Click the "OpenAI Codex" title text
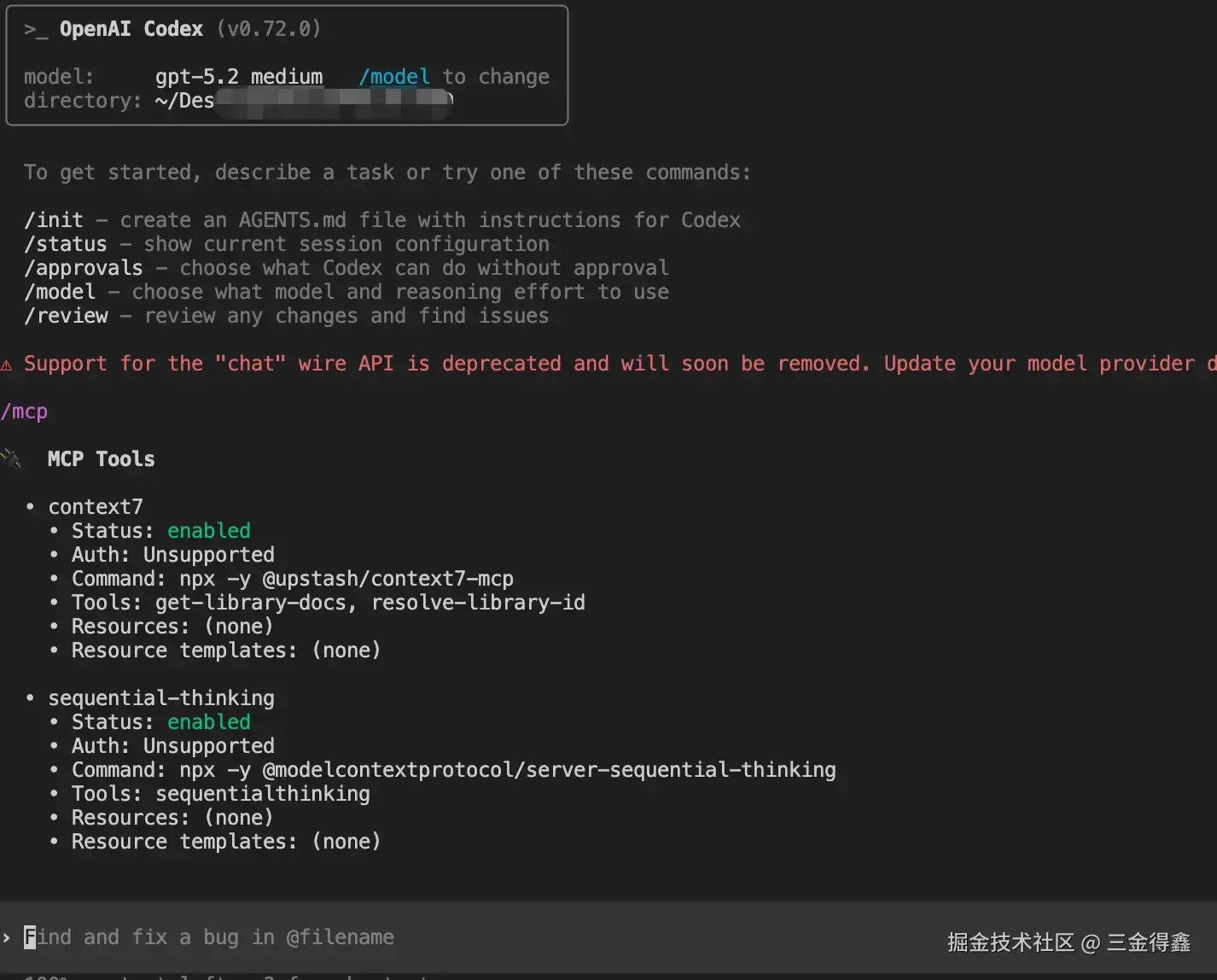This screenshot has width=1217, height=980. [131, 29]
